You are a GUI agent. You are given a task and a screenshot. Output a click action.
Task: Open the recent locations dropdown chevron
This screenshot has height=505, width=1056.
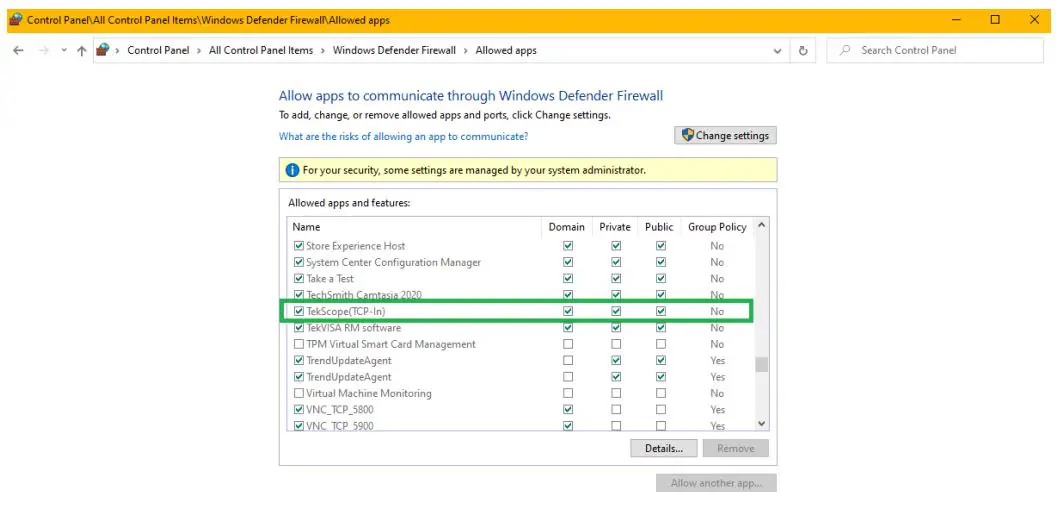64,50
